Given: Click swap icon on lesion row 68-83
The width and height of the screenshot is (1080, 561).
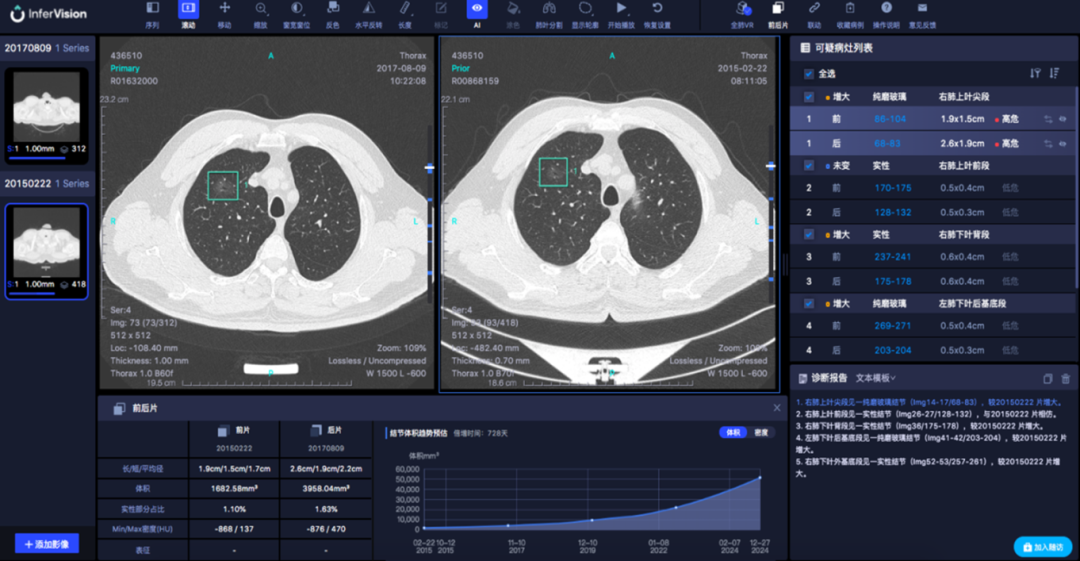Looking at the screenshot, I should click(x=1048, y=144).
